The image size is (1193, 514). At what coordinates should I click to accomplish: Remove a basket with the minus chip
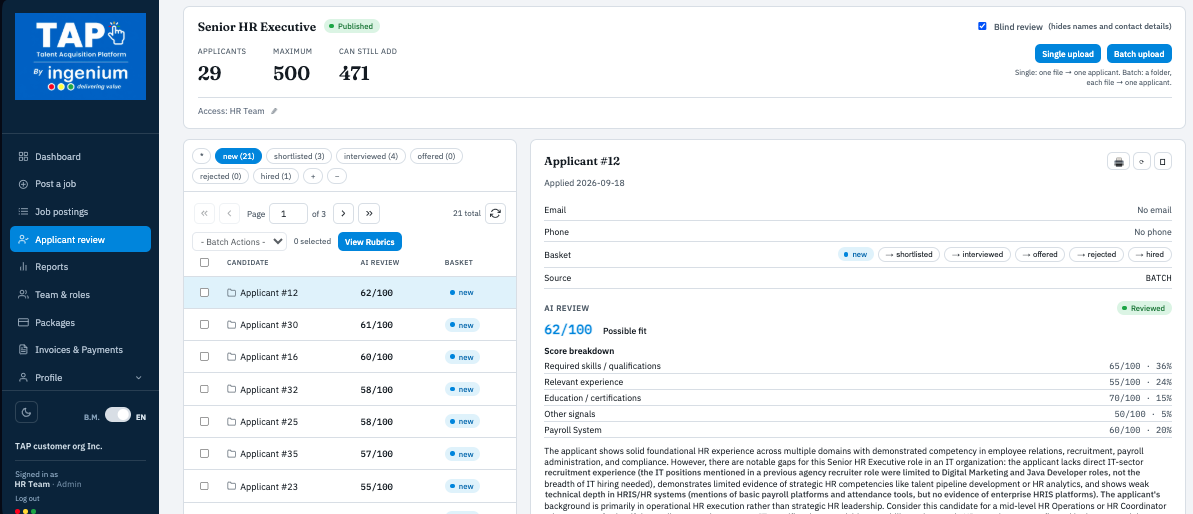click(336, 176)
